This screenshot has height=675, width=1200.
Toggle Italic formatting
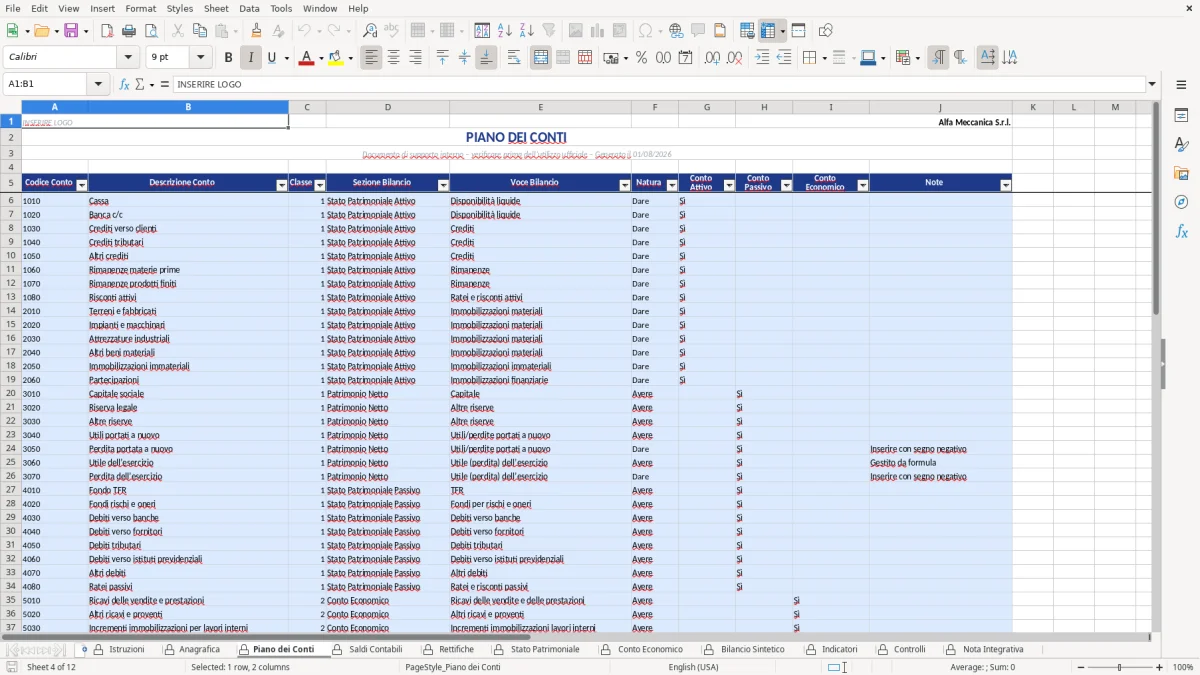tap(251, 58)
